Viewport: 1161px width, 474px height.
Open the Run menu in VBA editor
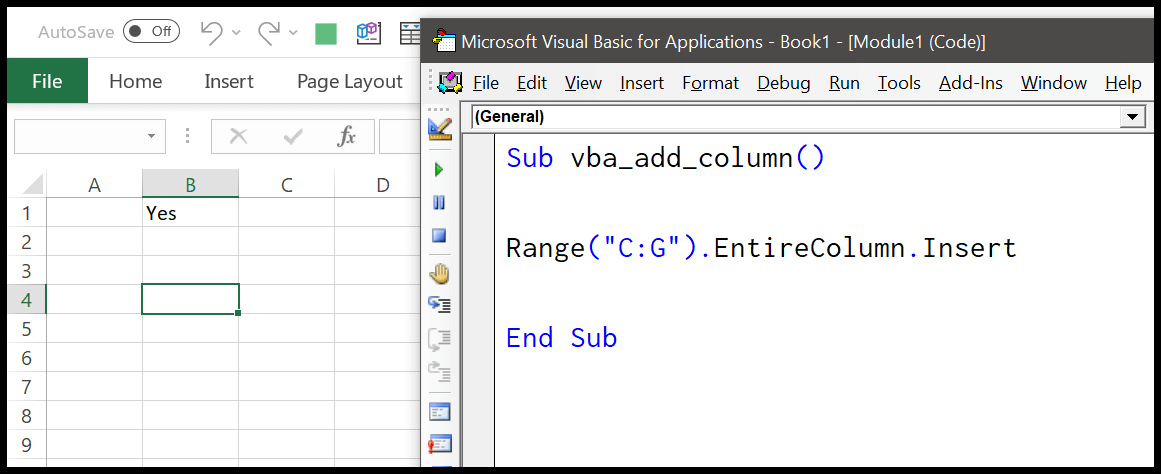click(844, 83)
